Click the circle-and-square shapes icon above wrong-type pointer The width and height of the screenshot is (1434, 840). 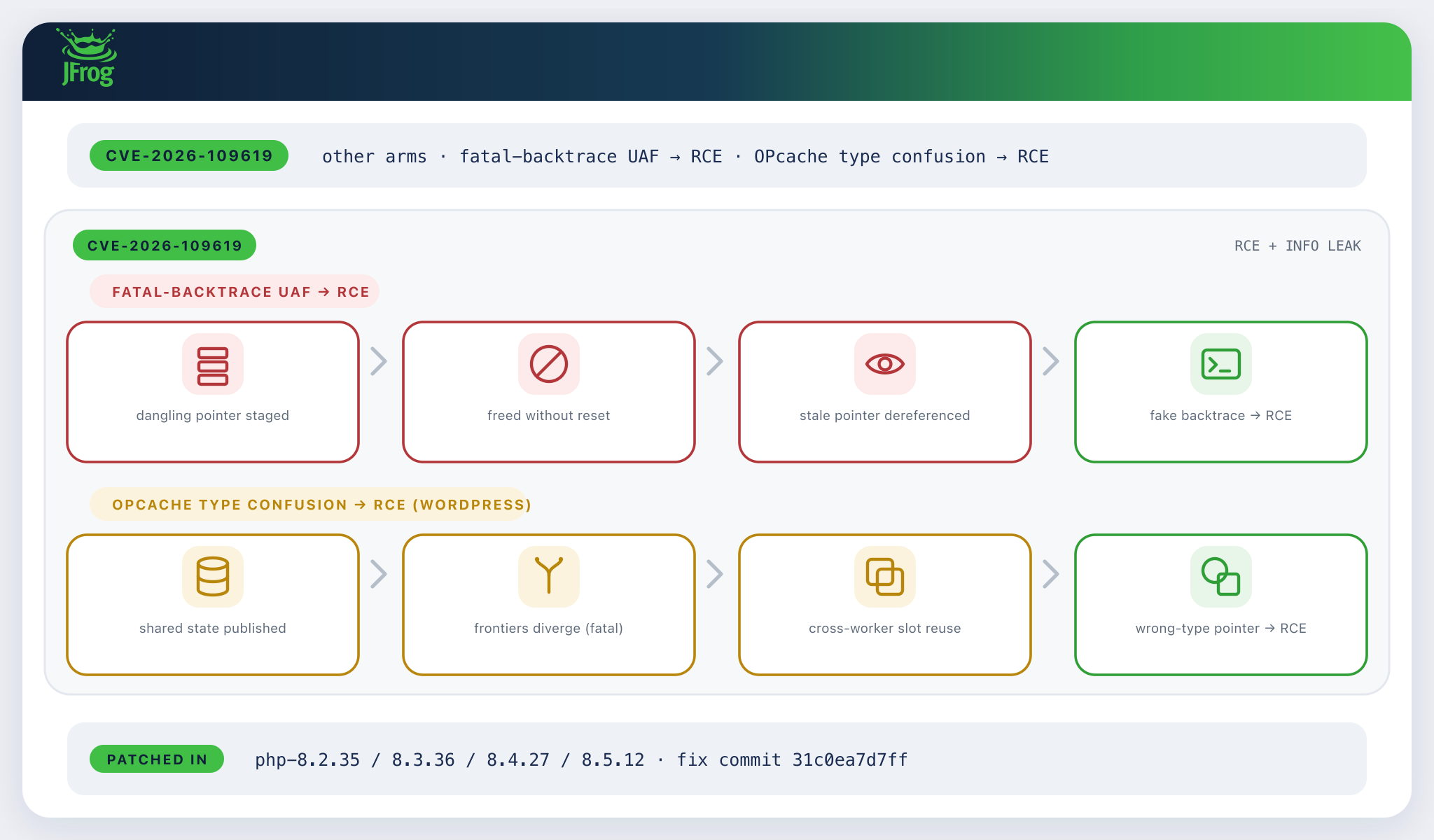(1221, 577)
